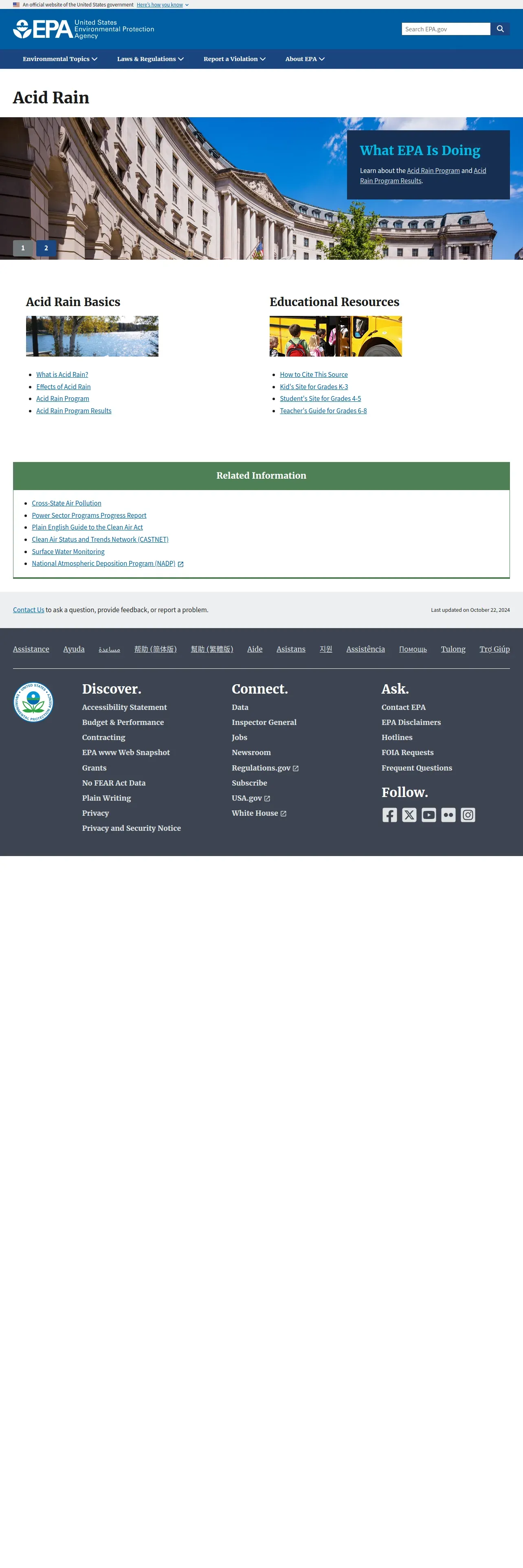Select Ayuda language assistance
The height and width of the screenshot is (1568, 523).
tap(74, 650)
